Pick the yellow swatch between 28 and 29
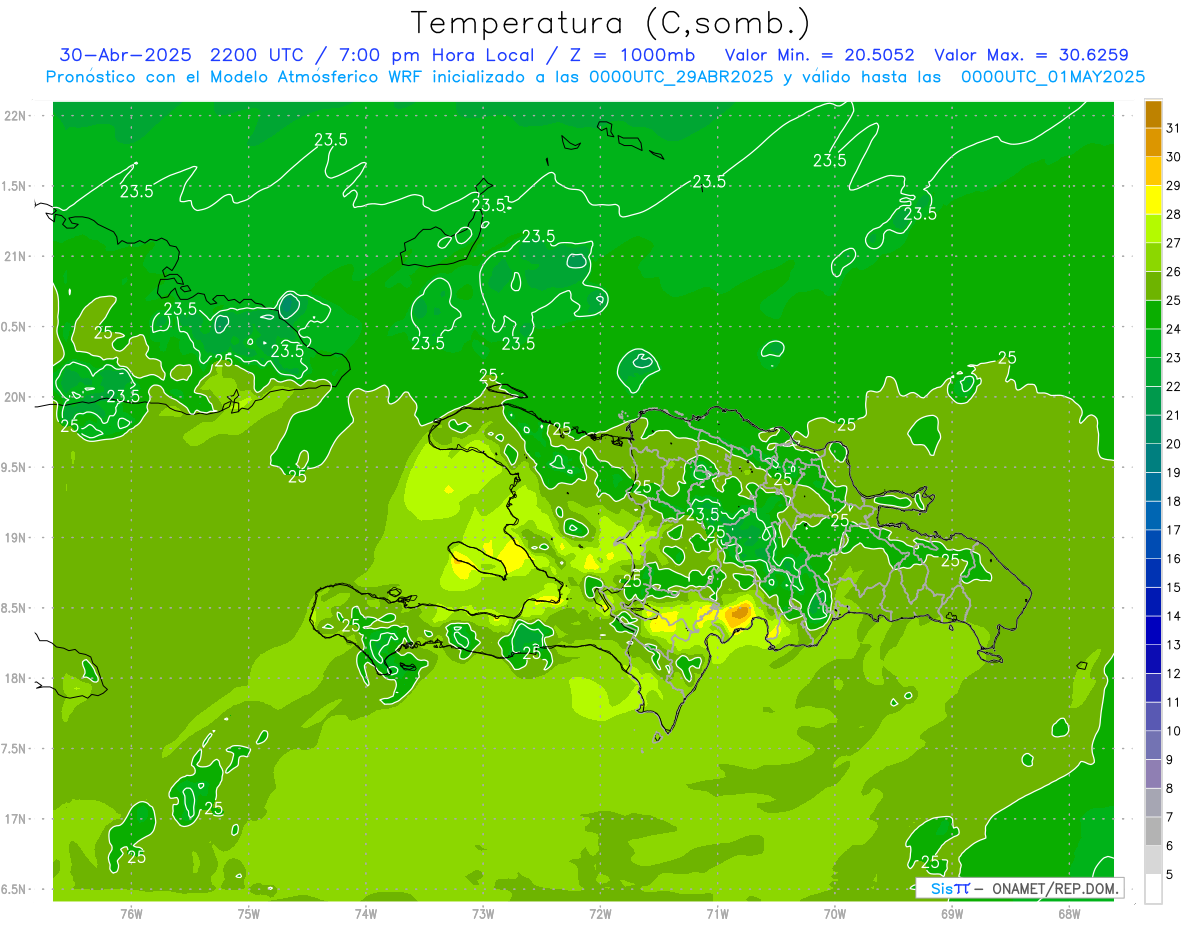 1153,200
